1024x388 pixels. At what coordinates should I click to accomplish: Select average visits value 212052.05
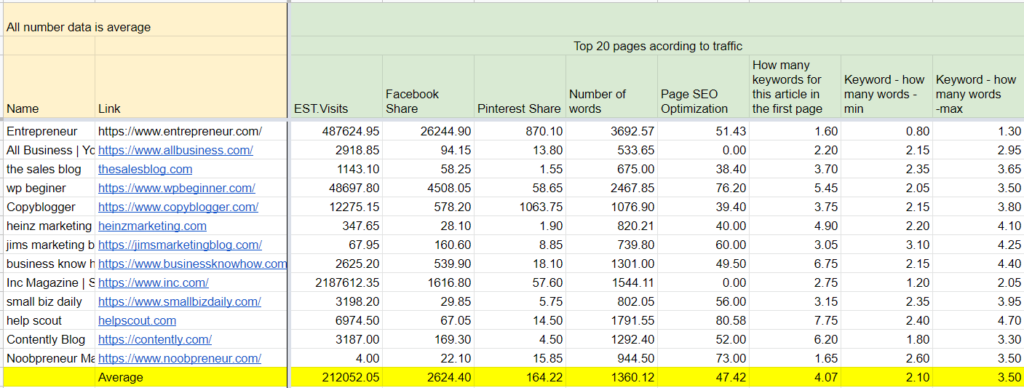pos(336,378)
